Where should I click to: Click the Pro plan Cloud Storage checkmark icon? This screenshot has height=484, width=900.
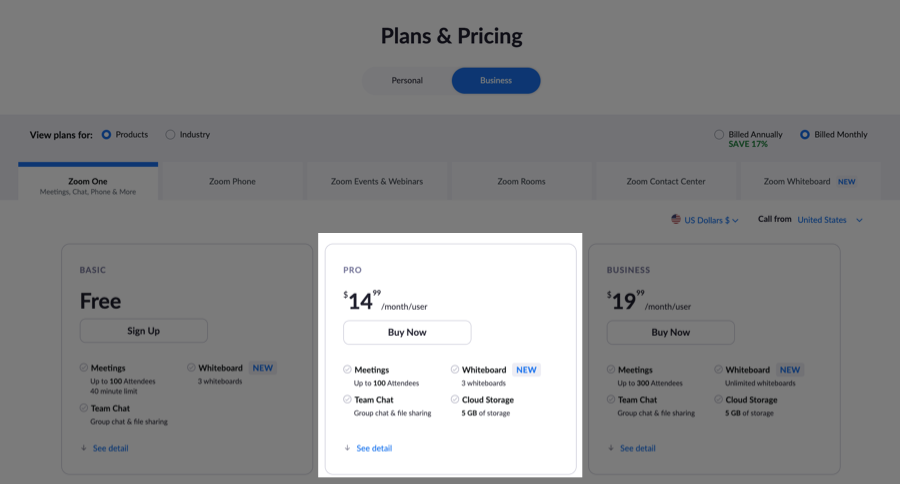pos(455,399)
